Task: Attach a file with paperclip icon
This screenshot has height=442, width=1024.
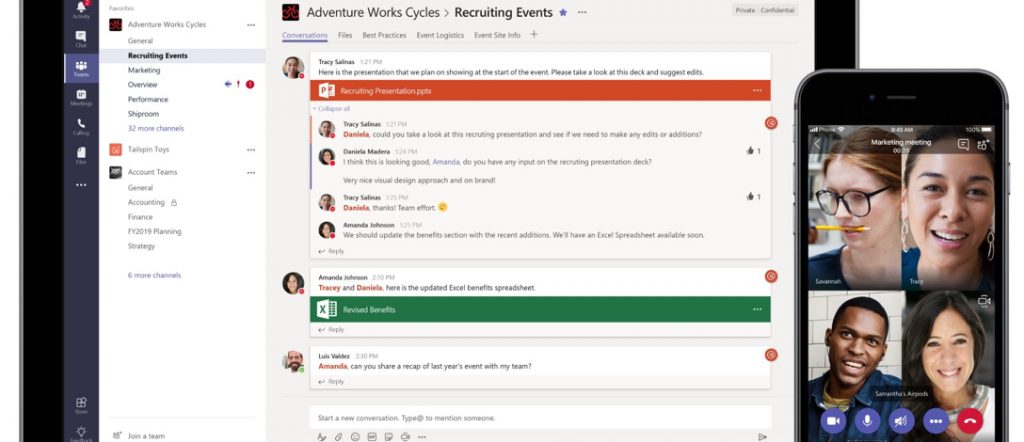Action: pyautogui.click(x=338, y=437)
